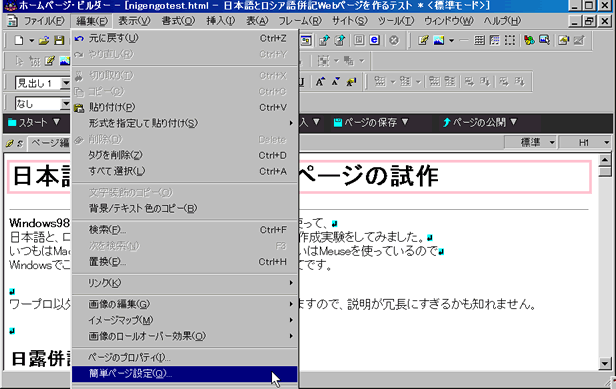Click the second upload arrow icon beside the boxed icon
This screenshot has width=616, height=389.
(339, 40)
